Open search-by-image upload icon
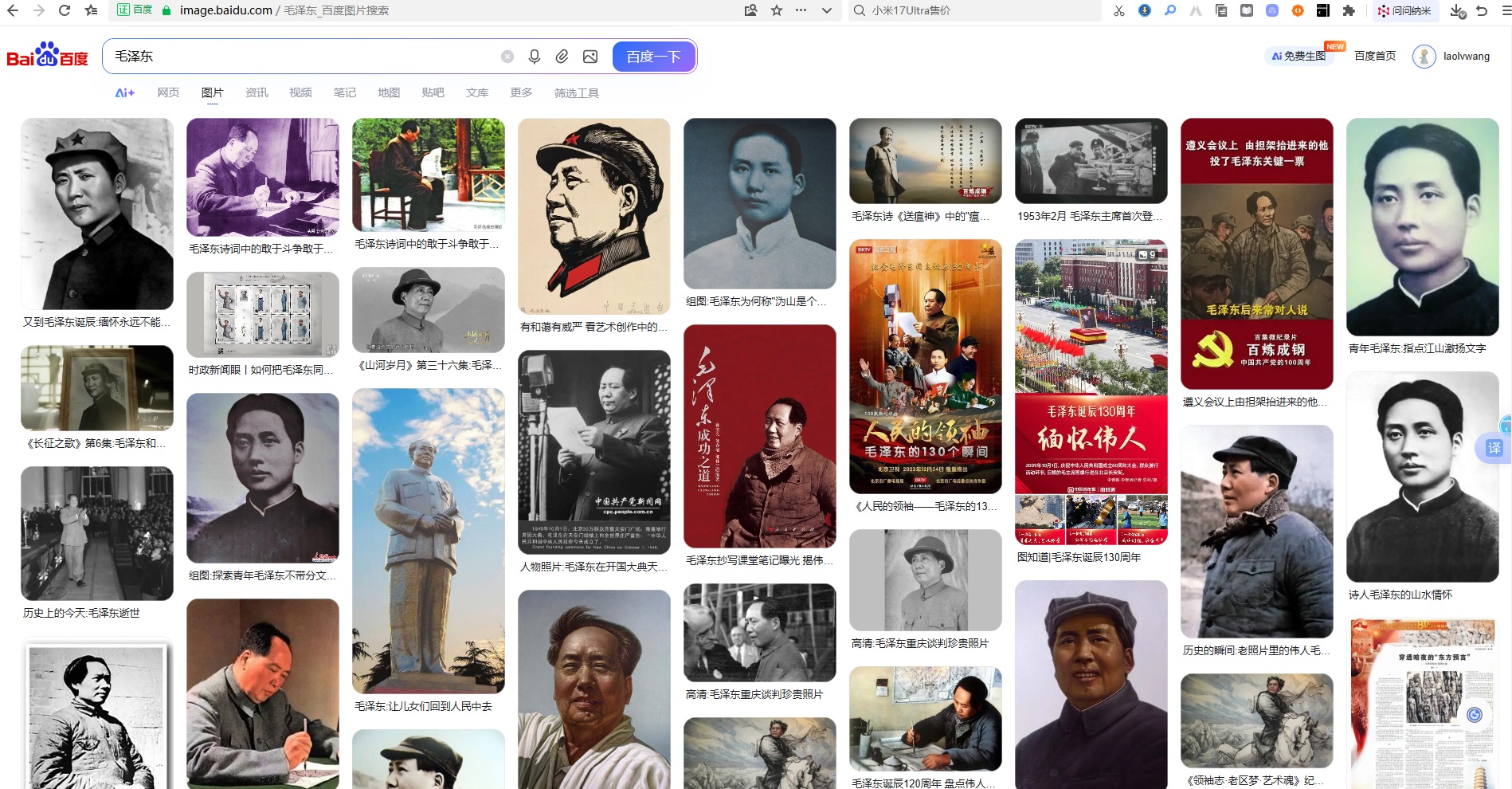The height and width of the screenshot is (789, 1512). click(590, 57)
